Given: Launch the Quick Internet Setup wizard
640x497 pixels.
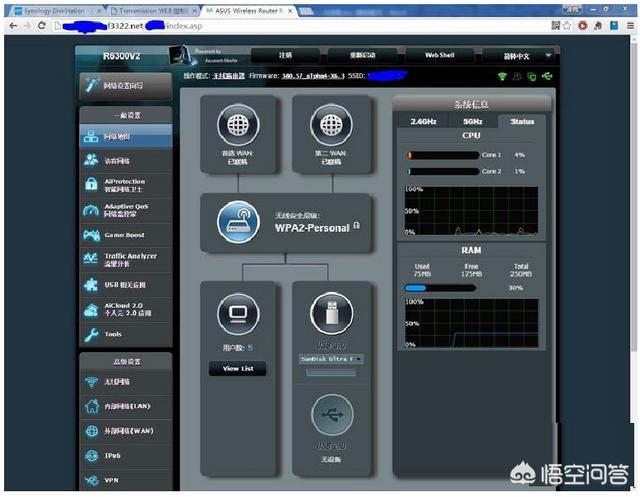Looking at the screenshot, I should [126, 86].
